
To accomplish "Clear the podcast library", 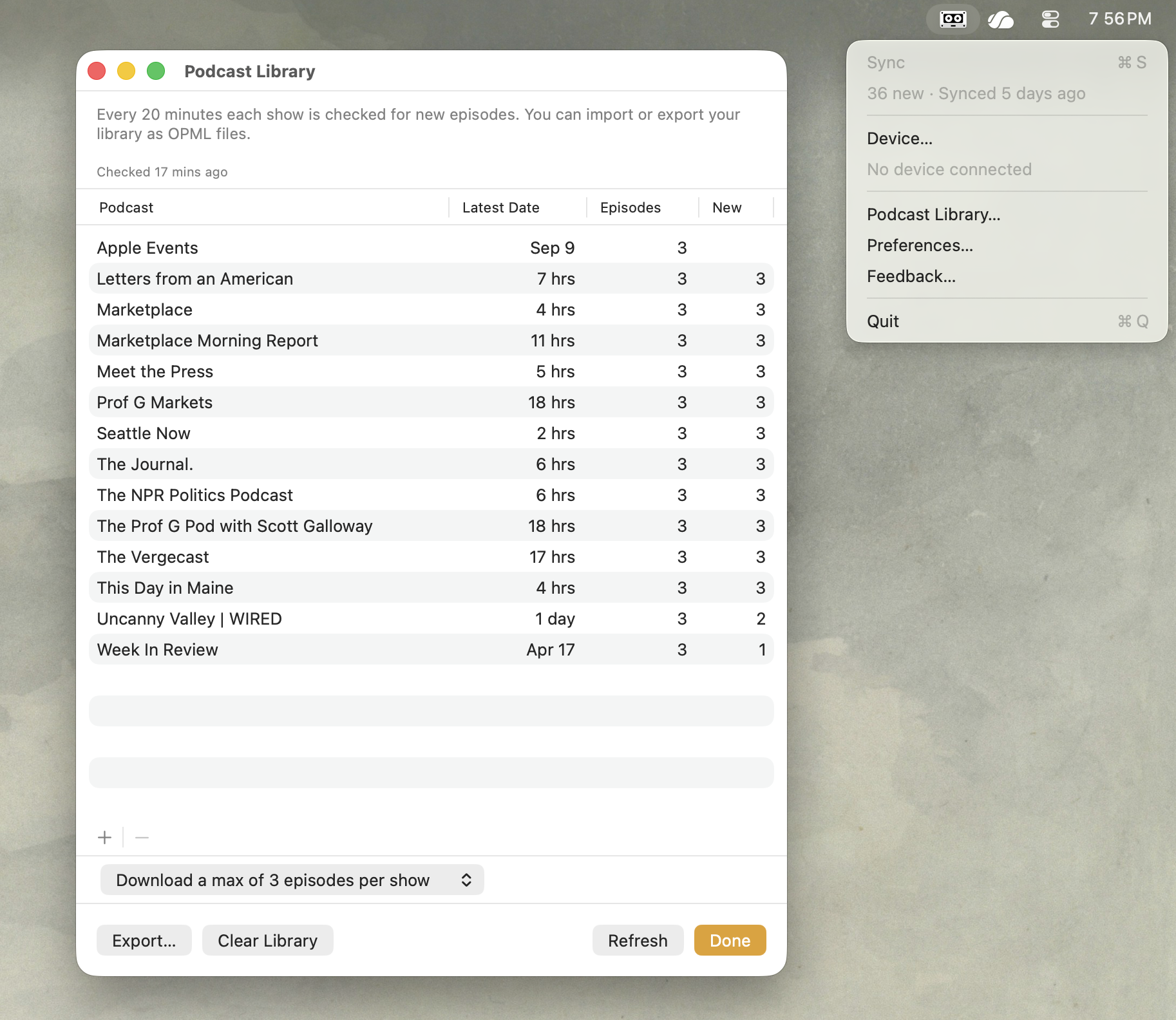I will pos(267,940).
